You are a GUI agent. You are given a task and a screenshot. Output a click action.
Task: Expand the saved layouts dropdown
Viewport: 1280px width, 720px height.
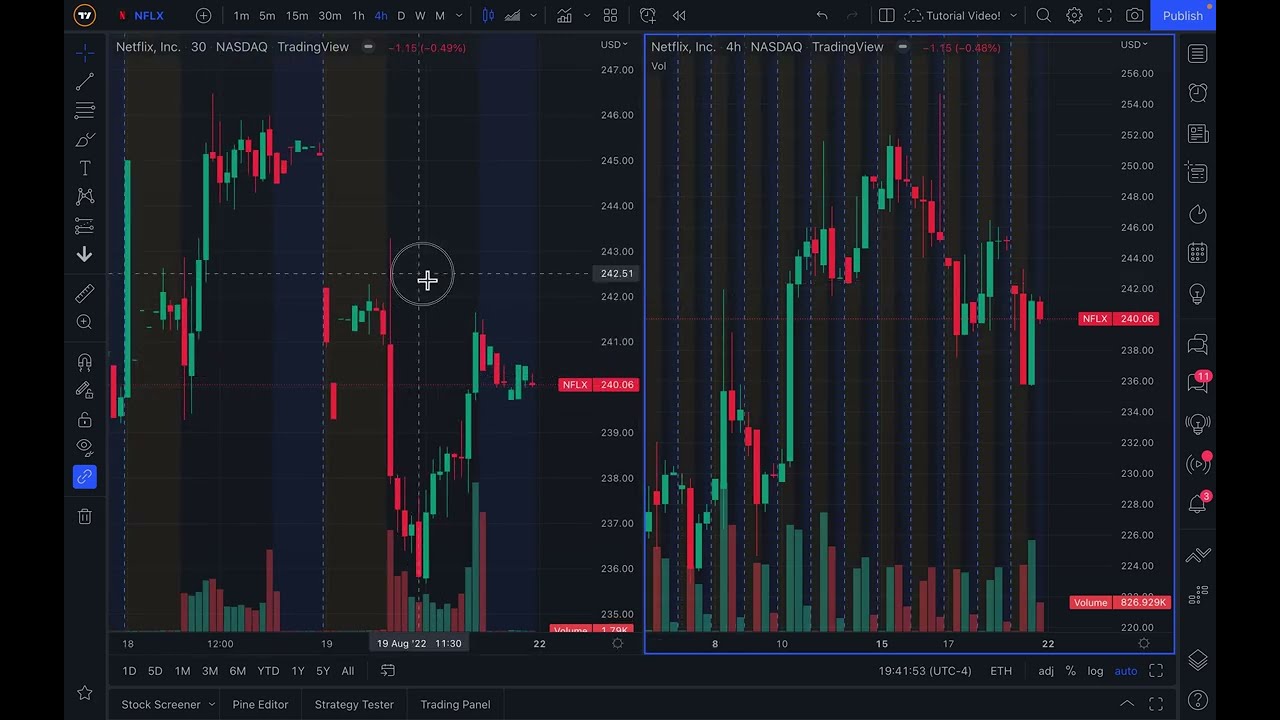pos(1013,15)
